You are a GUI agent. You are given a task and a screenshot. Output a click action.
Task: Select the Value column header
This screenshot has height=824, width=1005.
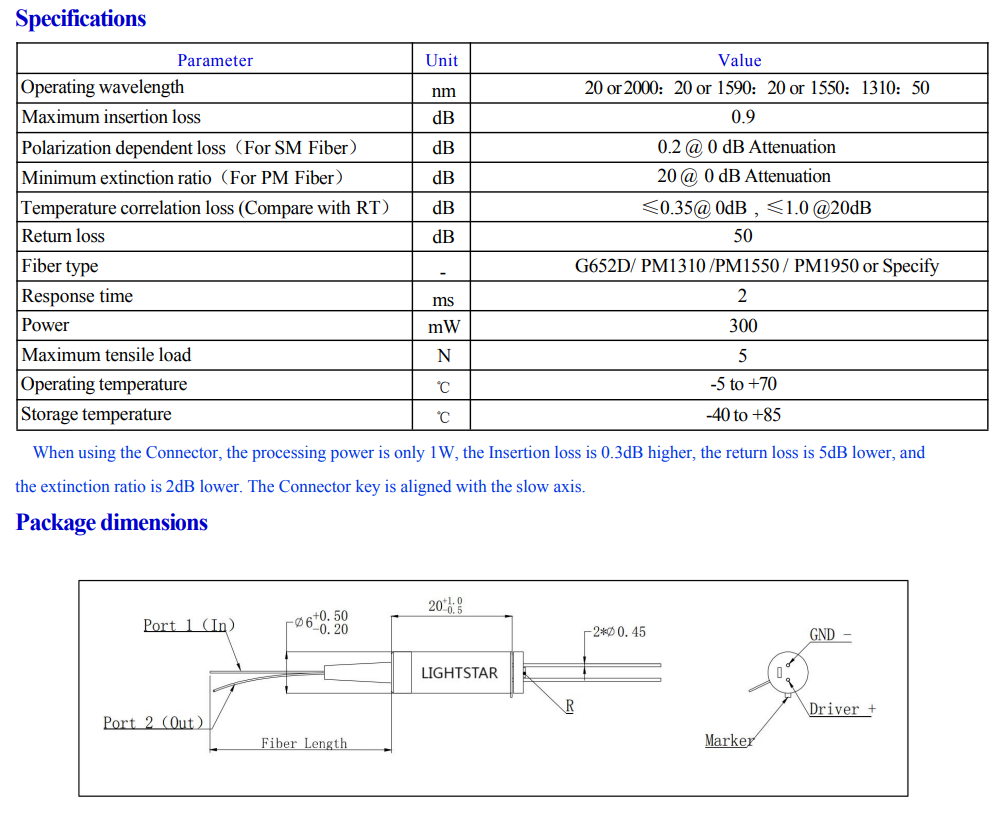coord(739,60)
